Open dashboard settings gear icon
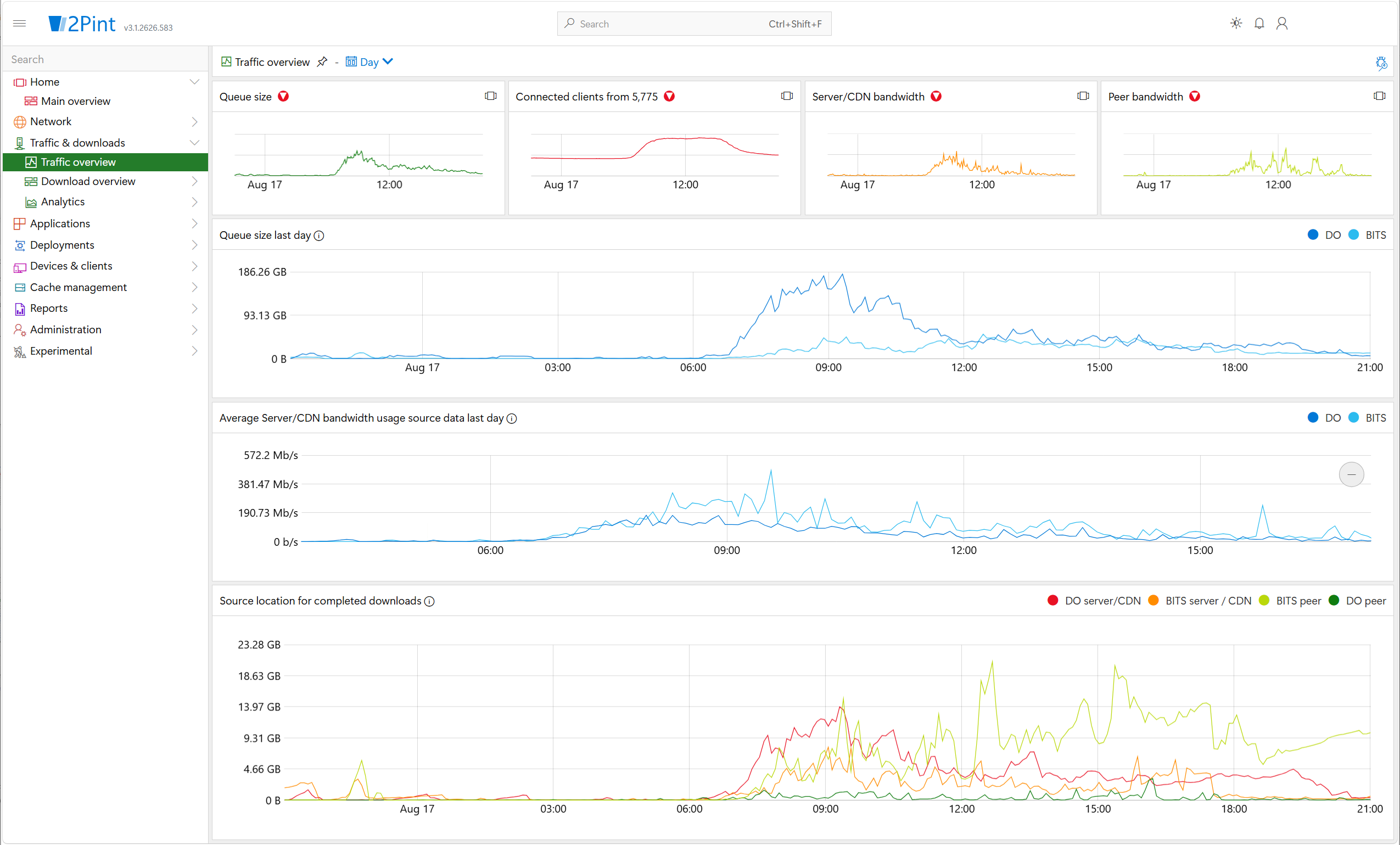The width and height of the screenshot is (1400, 845). point(1381,63)
